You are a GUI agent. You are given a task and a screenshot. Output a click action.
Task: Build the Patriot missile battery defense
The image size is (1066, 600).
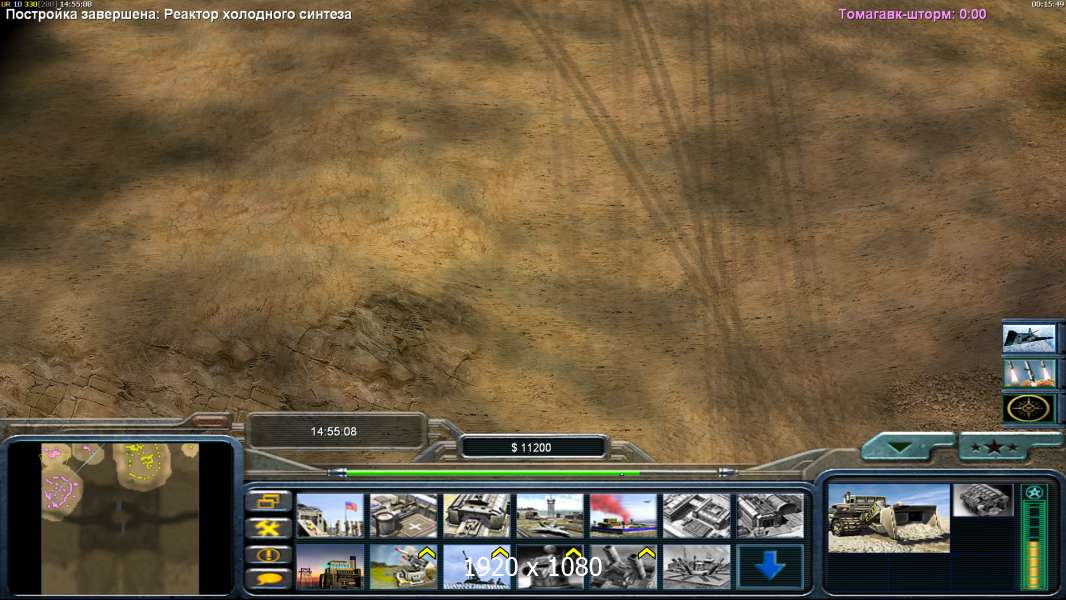pyautogui.click(x=403, y=567)
